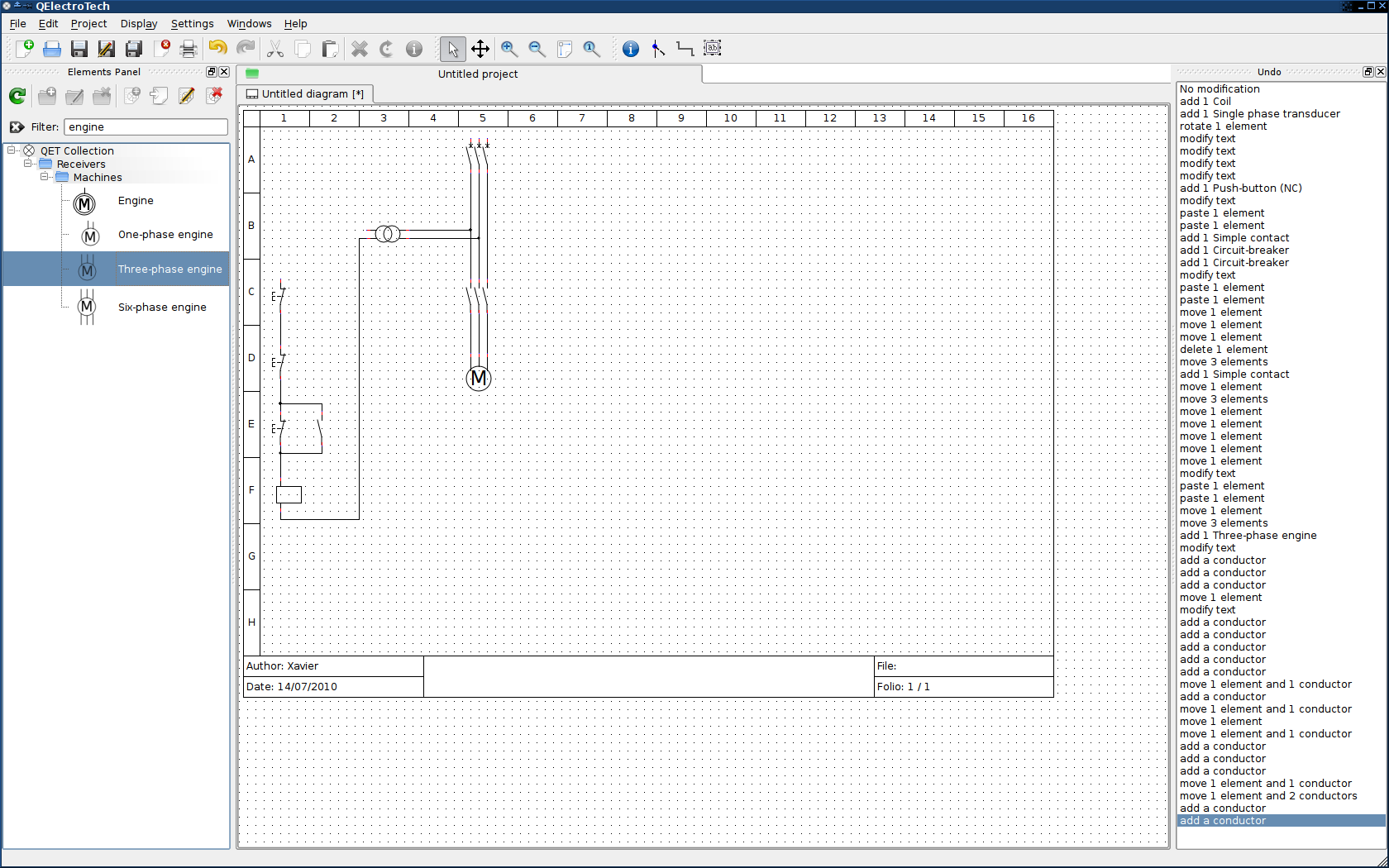Click the yellow Undo arrow icon

217,49
